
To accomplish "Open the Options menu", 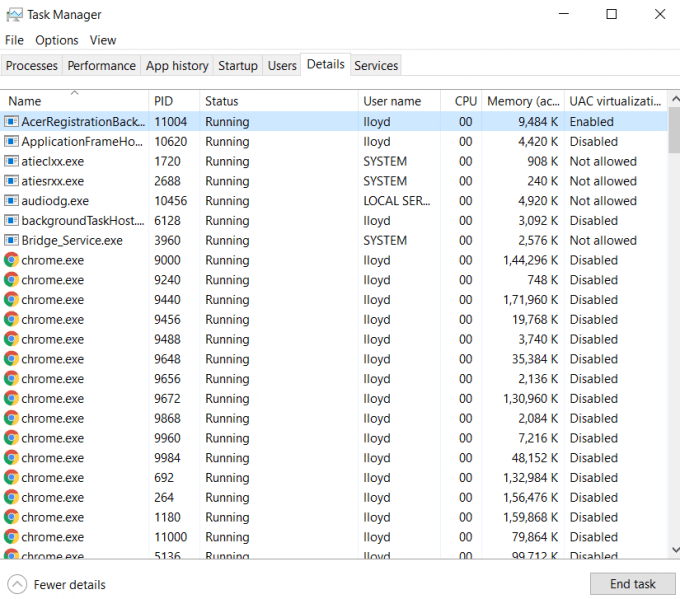I will [x=57, y=40].
